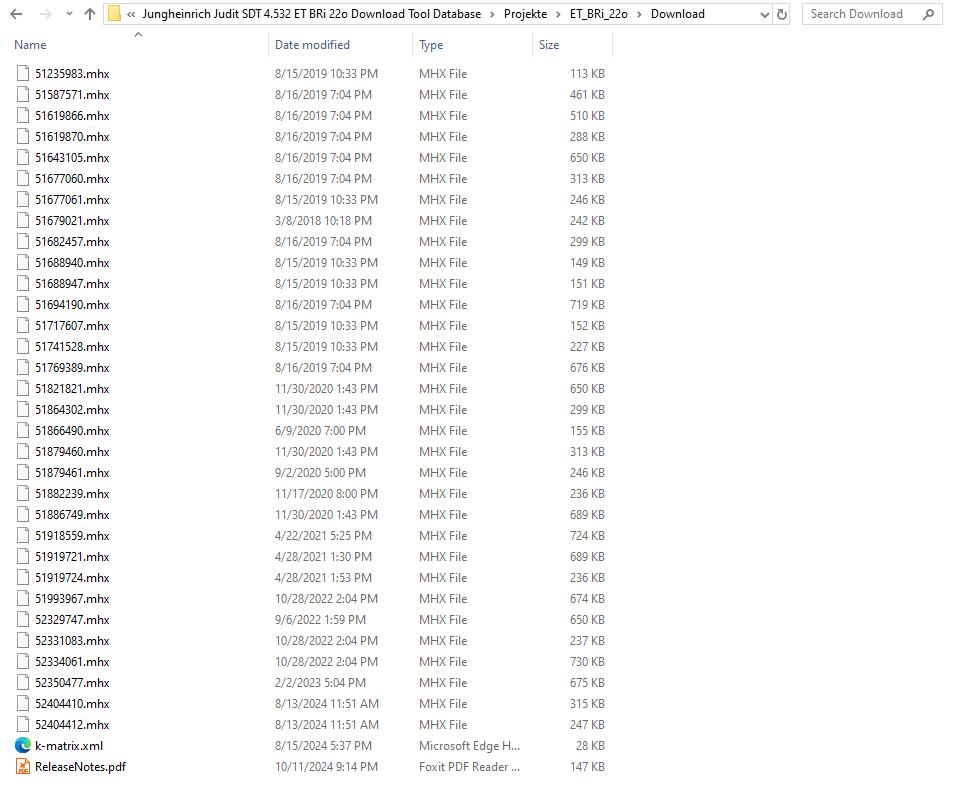956x788 pixels.
Task: Navigate to the ET_BRi_22o breadcrumb
Action: pos(599,14)
